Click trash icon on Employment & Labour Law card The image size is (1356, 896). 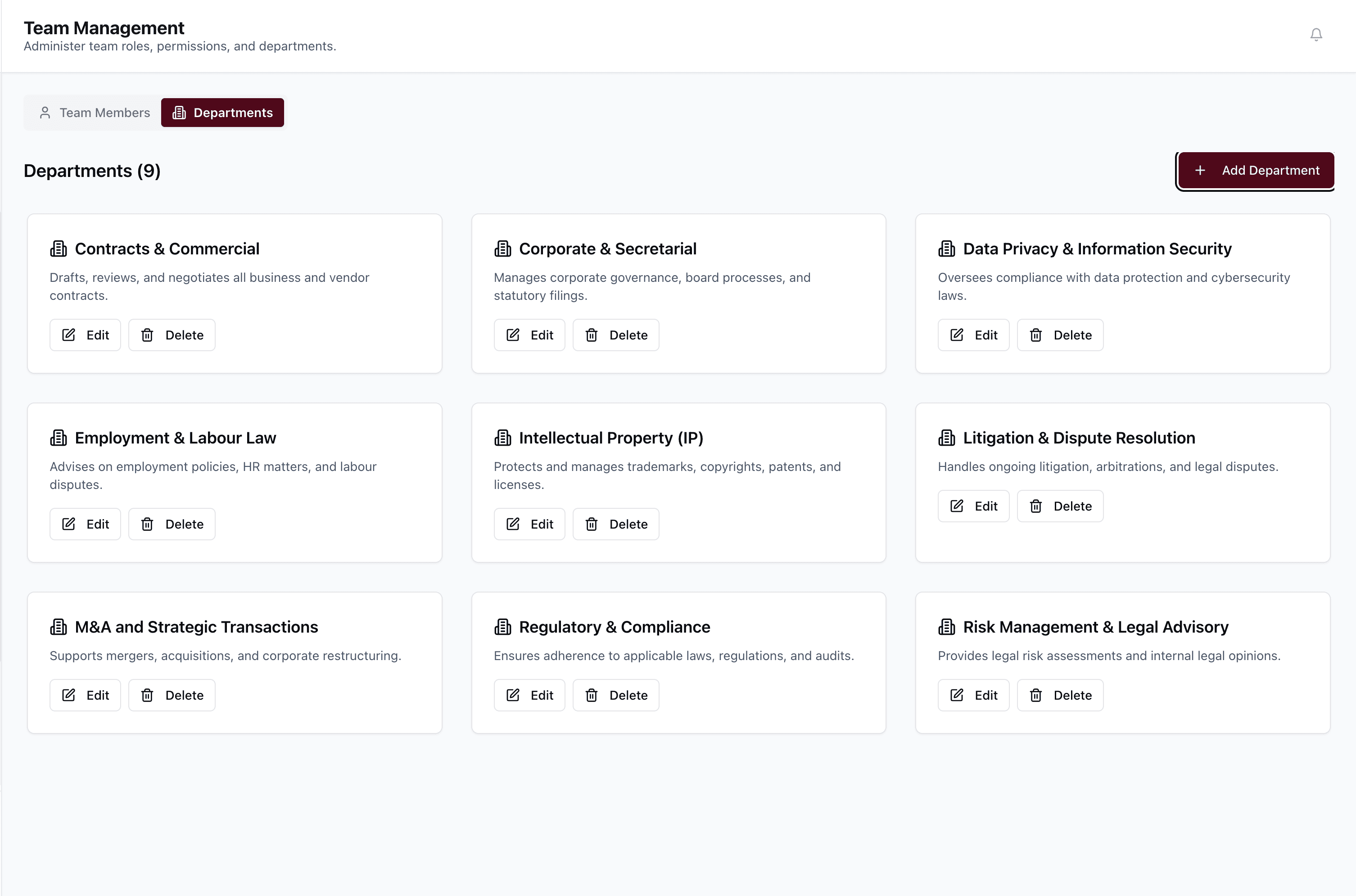click(x=147, y=524)
